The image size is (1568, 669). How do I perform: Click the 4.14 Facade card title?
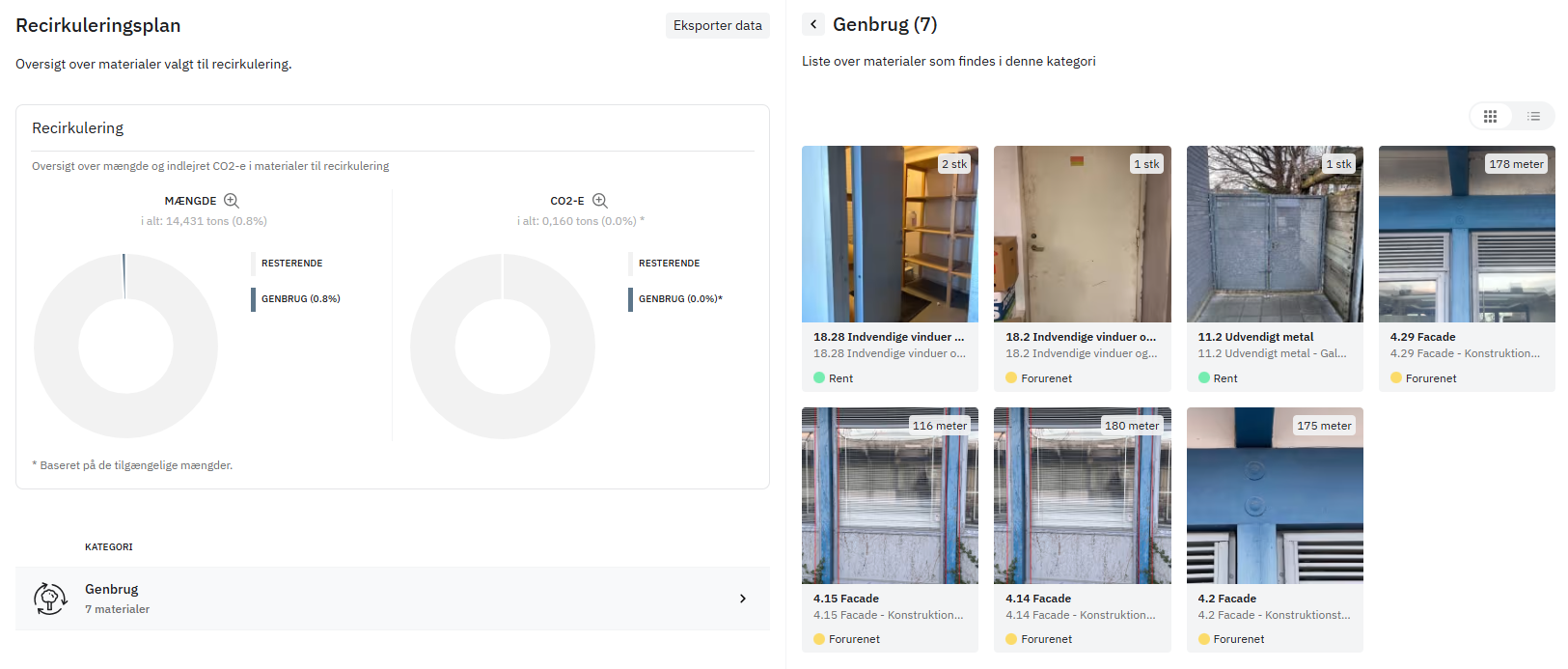click(x=1038, y=599)
